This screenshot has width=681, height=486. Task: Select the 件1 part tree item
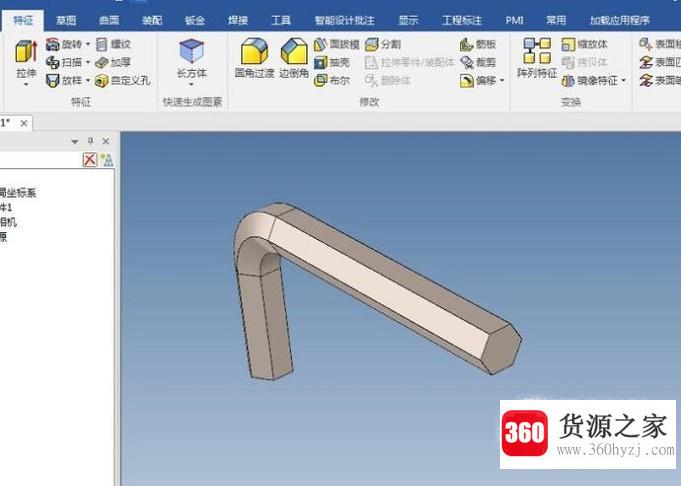click(6, 208)
